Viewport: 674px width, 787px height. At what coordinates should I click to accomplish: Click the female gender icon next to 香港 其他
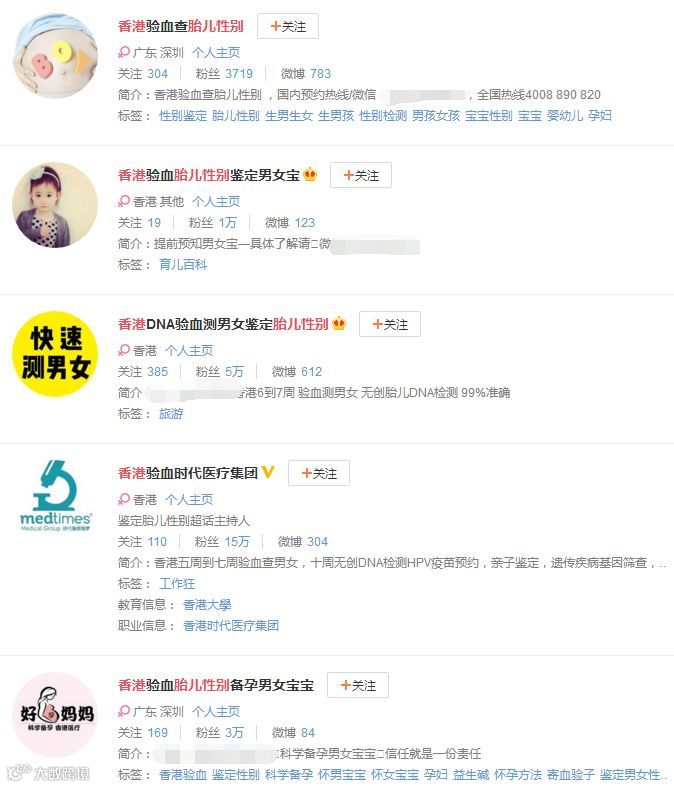click(124, 201)
